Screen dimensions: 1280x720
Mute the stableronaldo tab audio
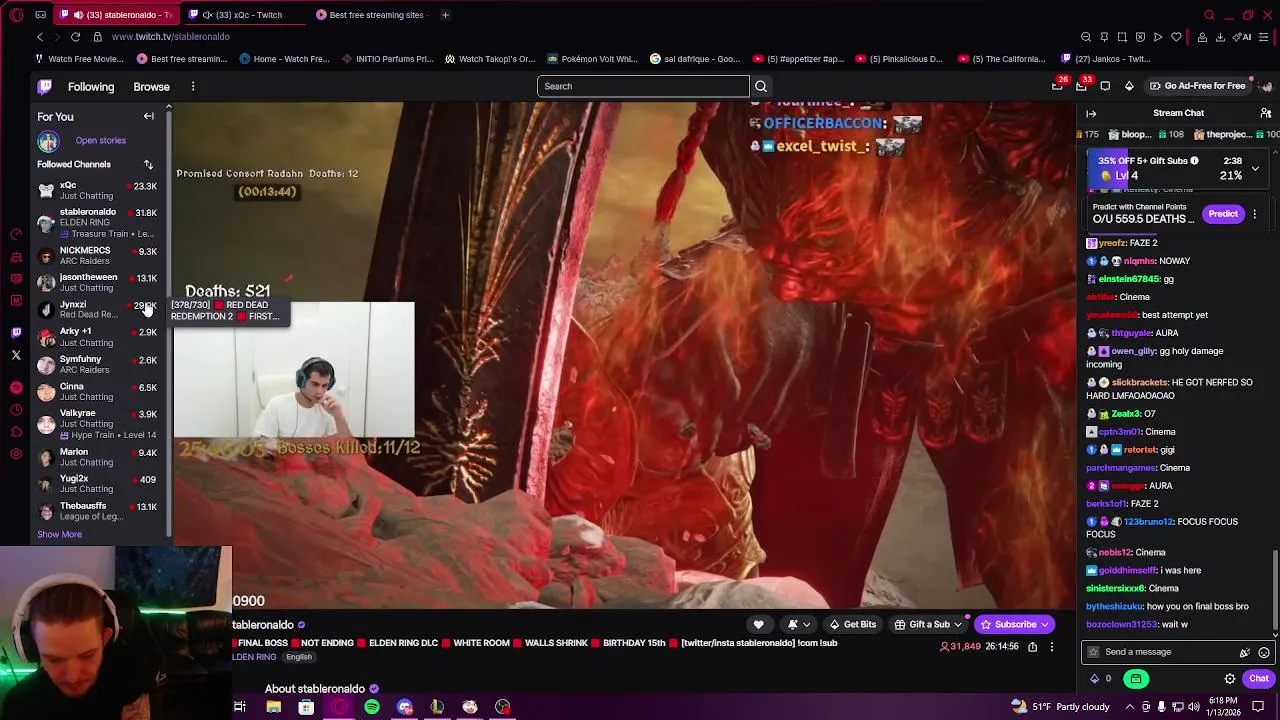pyautogui.click(x=78, y=15)
